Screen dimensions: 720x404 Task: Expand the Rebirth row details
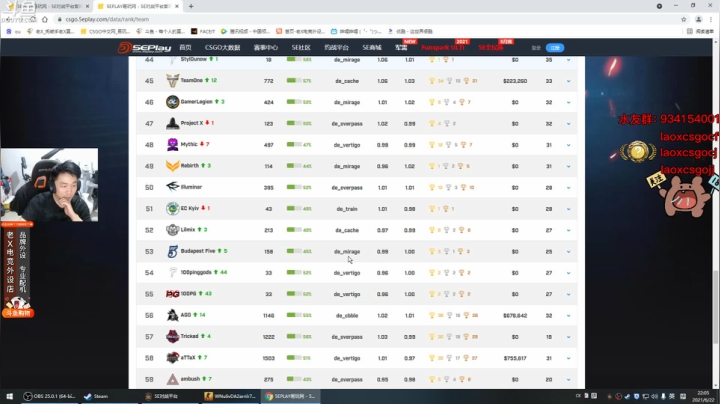[568, 166]
